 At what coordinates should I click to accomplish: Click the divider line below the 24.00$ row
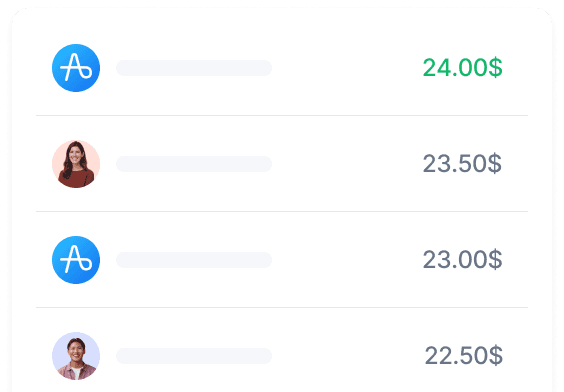click(282, 115)
